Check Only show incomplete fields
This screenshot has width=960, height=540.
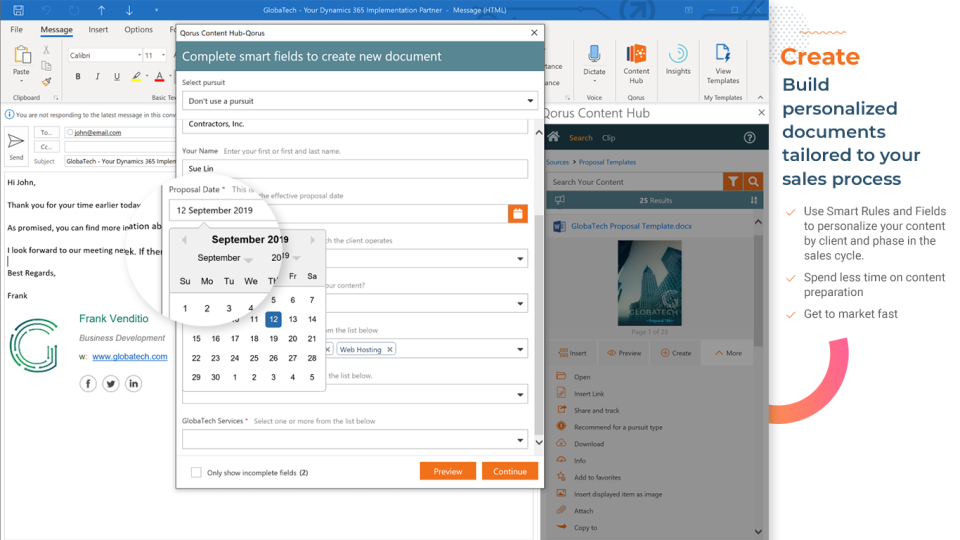click(196, 472)
